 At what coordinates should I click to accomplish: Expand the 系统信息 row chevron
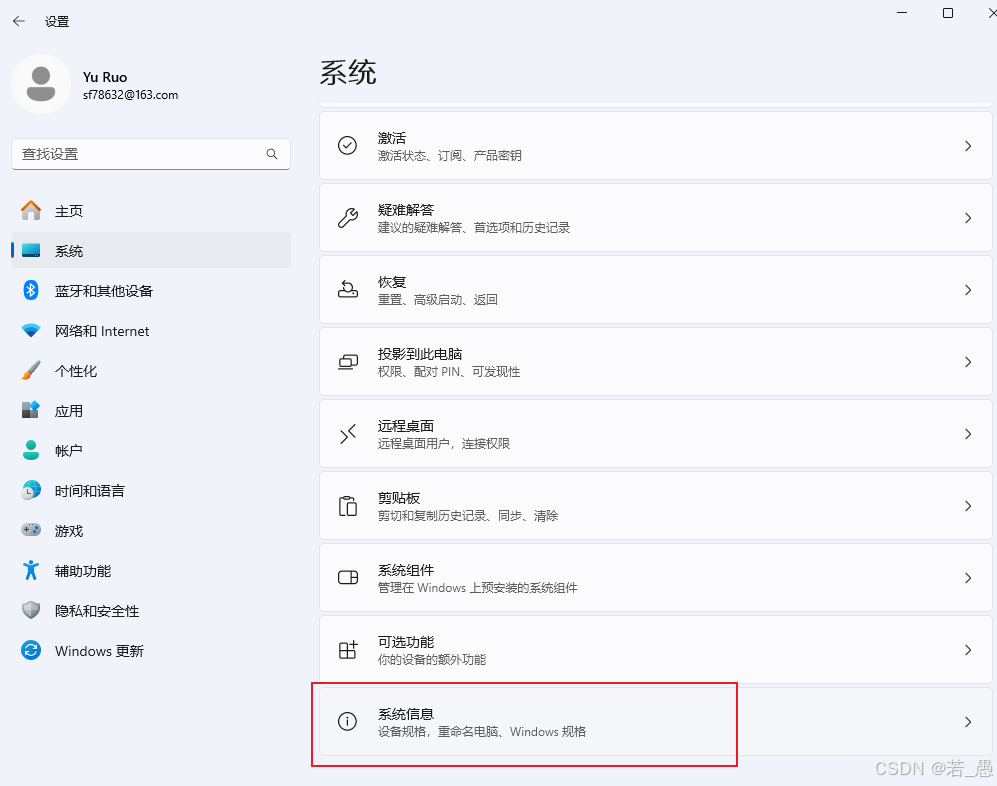[968, 722]
